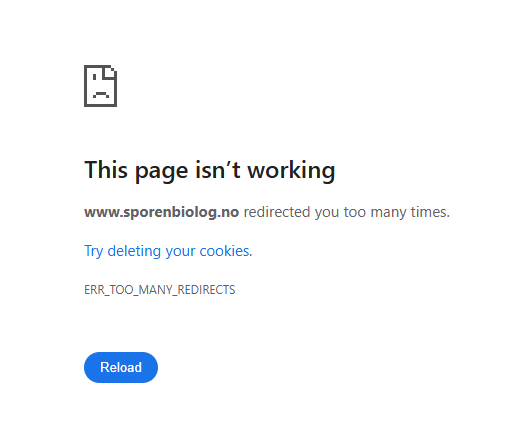Image resolution: width=514 pixels, height=443 pixels.
Task: Click the folded corner of the page icon
Action: [110, 71]
